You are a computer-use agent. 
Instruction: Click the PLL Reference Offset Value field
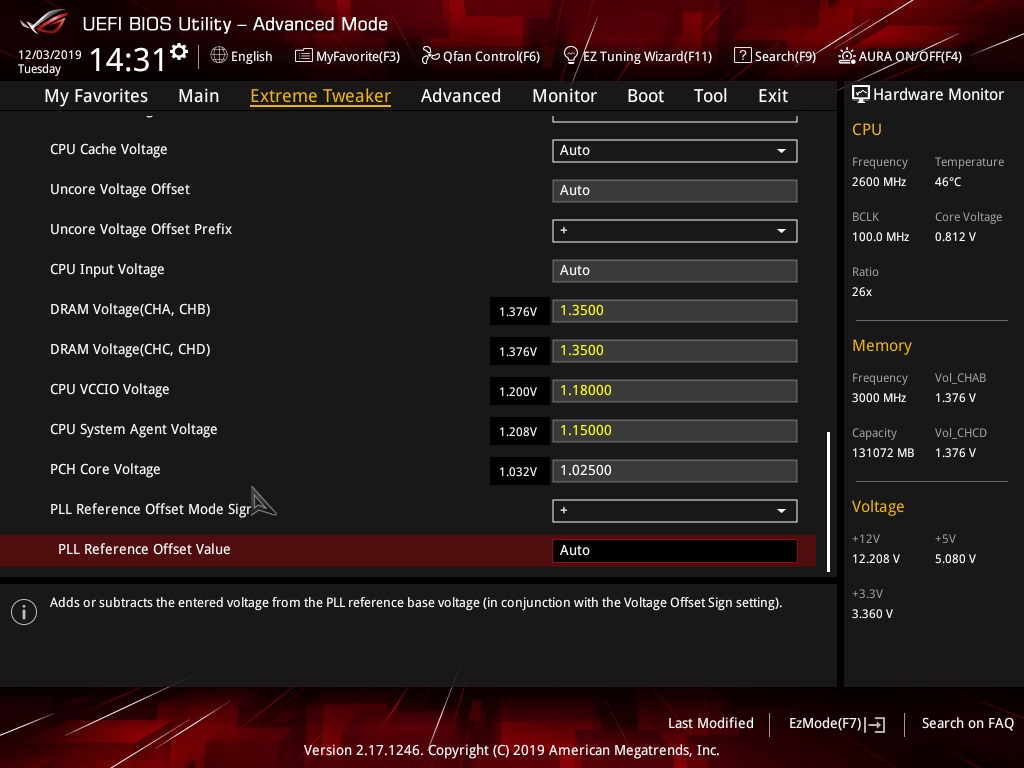675,550
